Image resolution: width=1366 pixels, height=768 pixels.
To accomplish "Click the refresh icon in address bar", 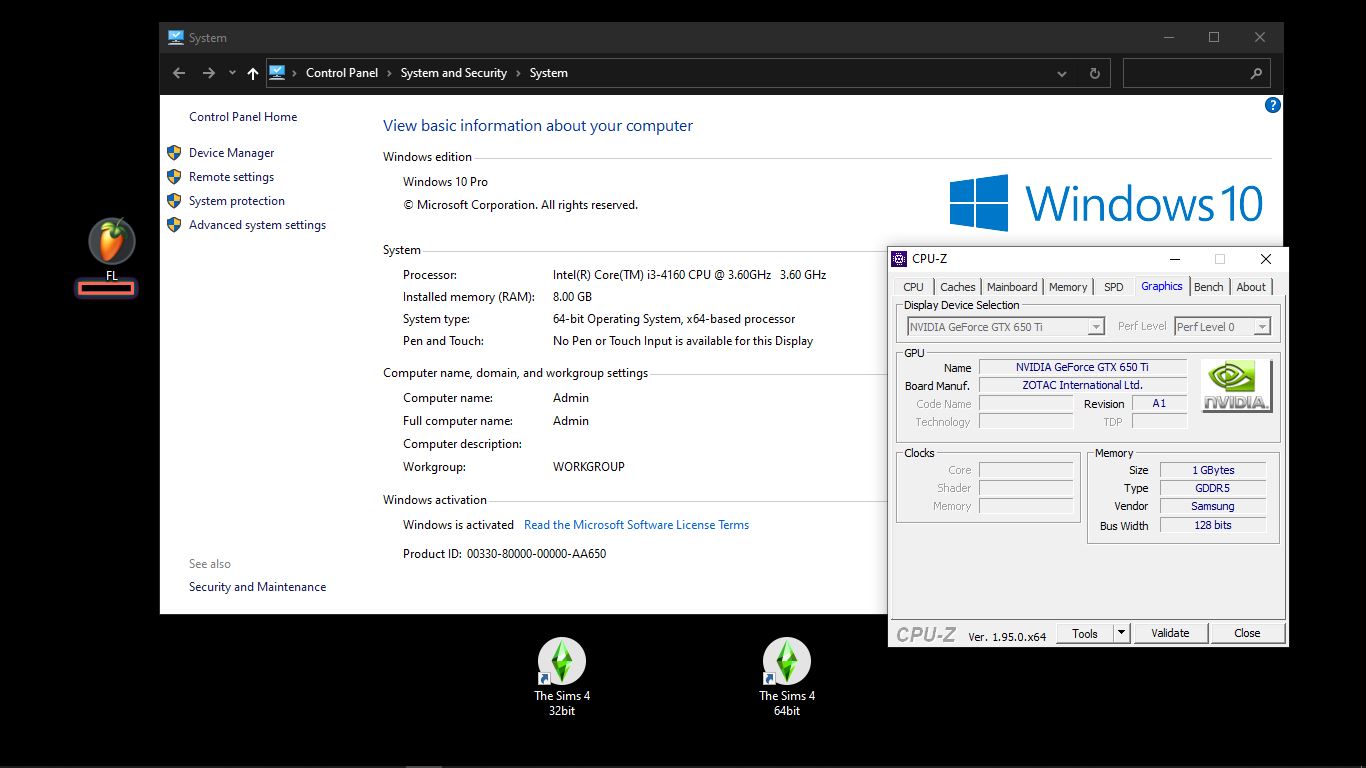I will pyautogui.click(x=1094, y=73).
